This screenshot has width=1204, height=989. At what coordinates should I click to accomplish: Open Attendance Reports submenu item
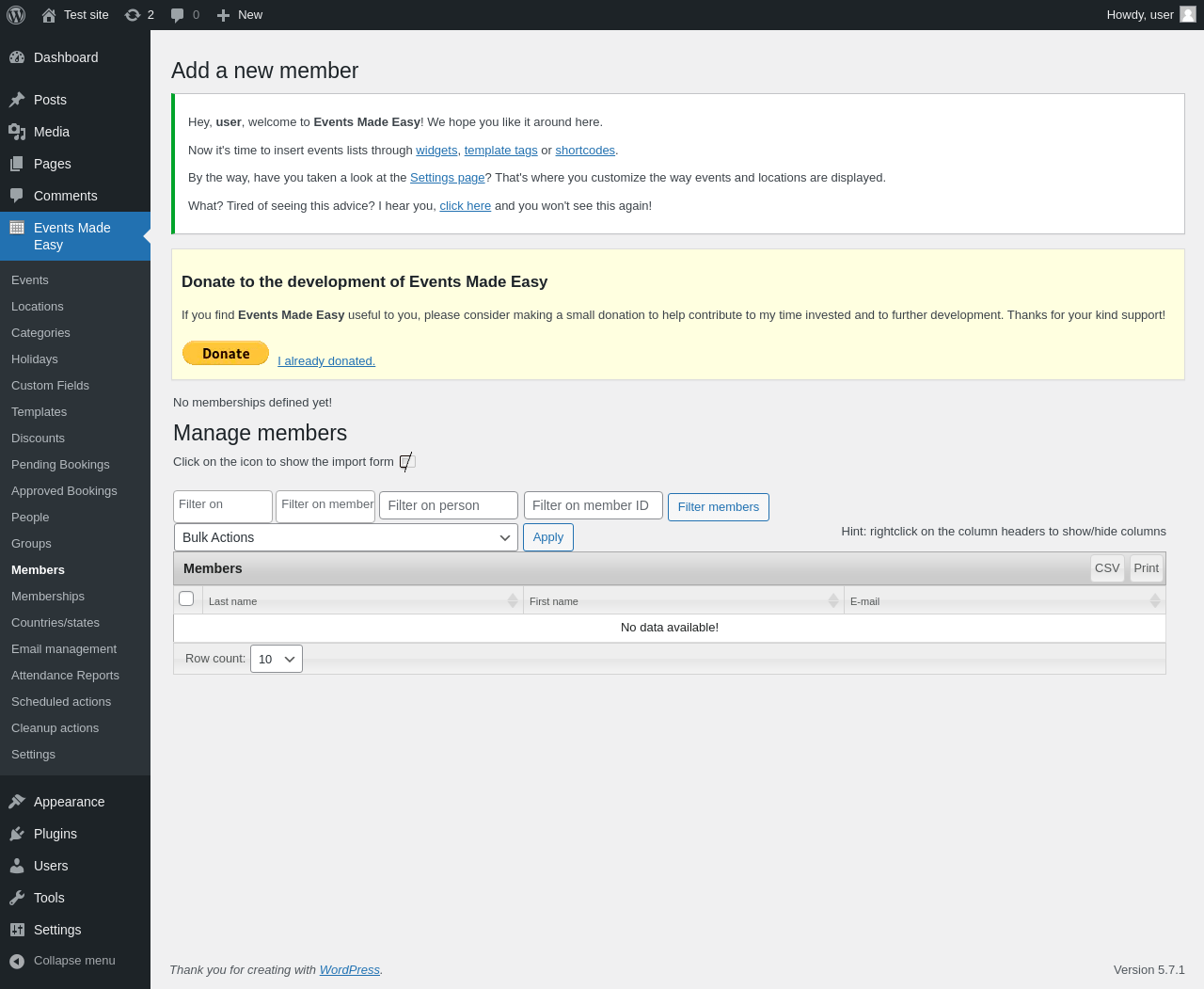[x=65, y=676]
